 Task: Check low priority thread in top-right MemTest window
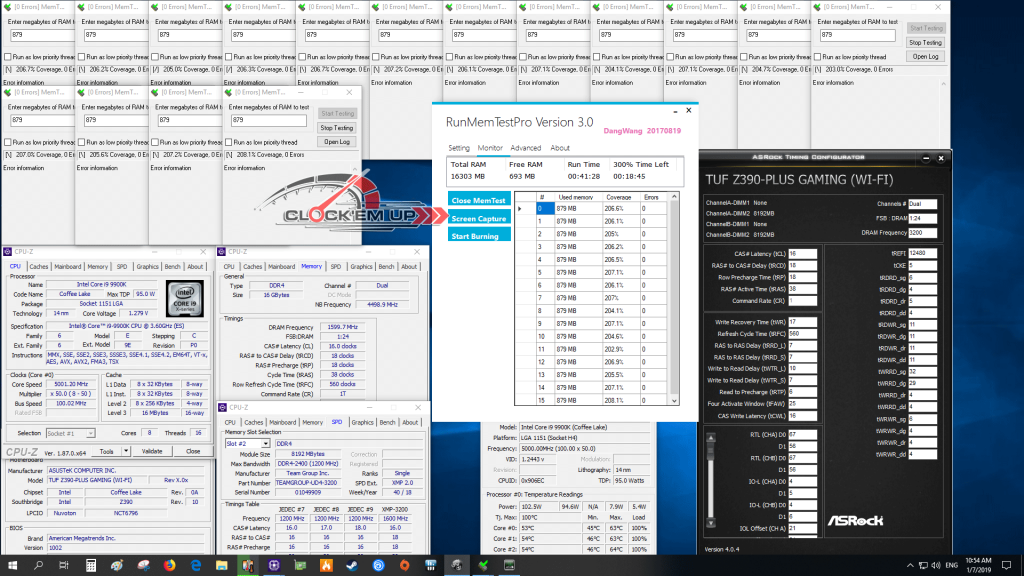click(818, 57)
